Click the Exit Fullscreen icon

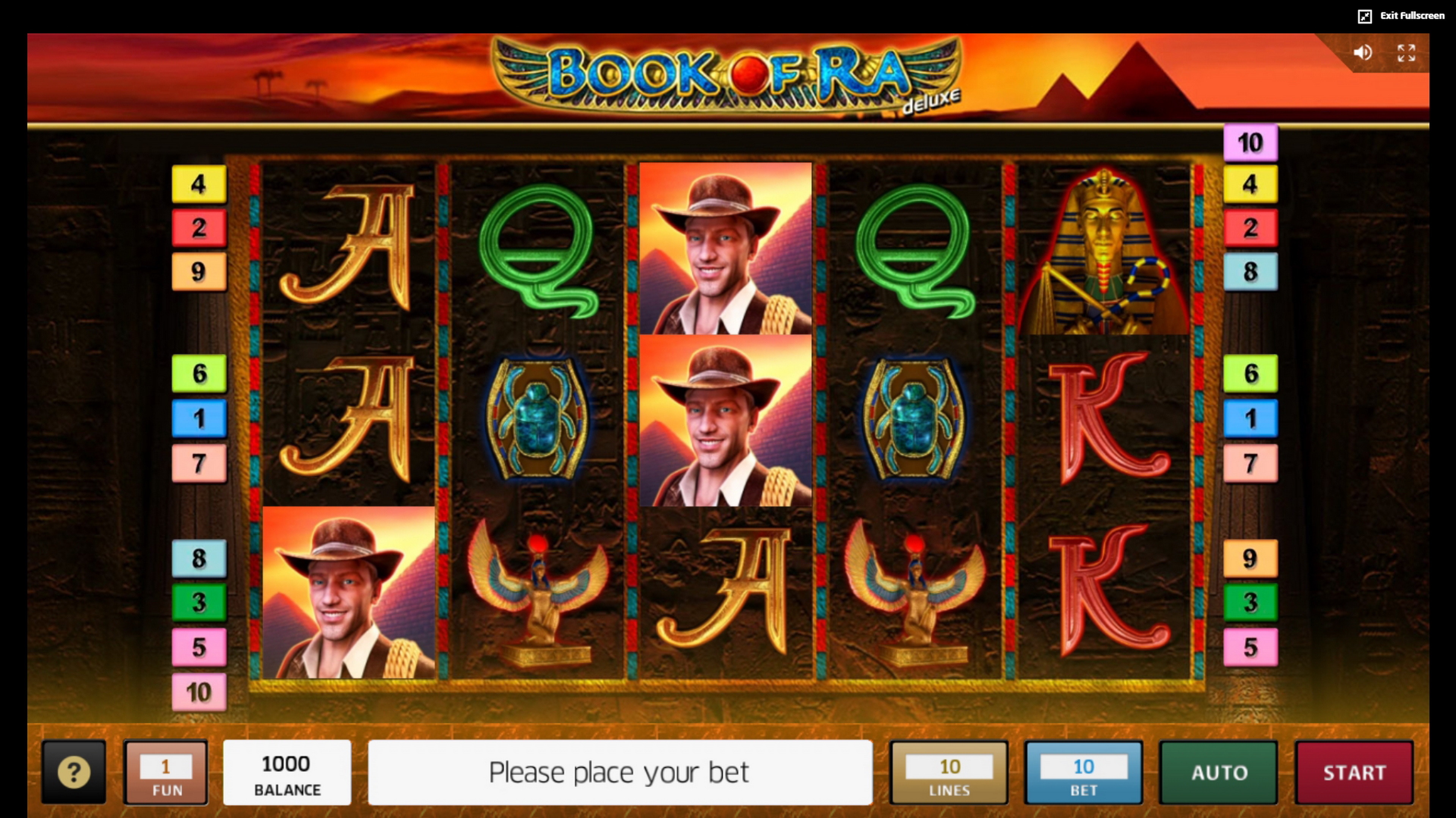tap(1365, 16)
